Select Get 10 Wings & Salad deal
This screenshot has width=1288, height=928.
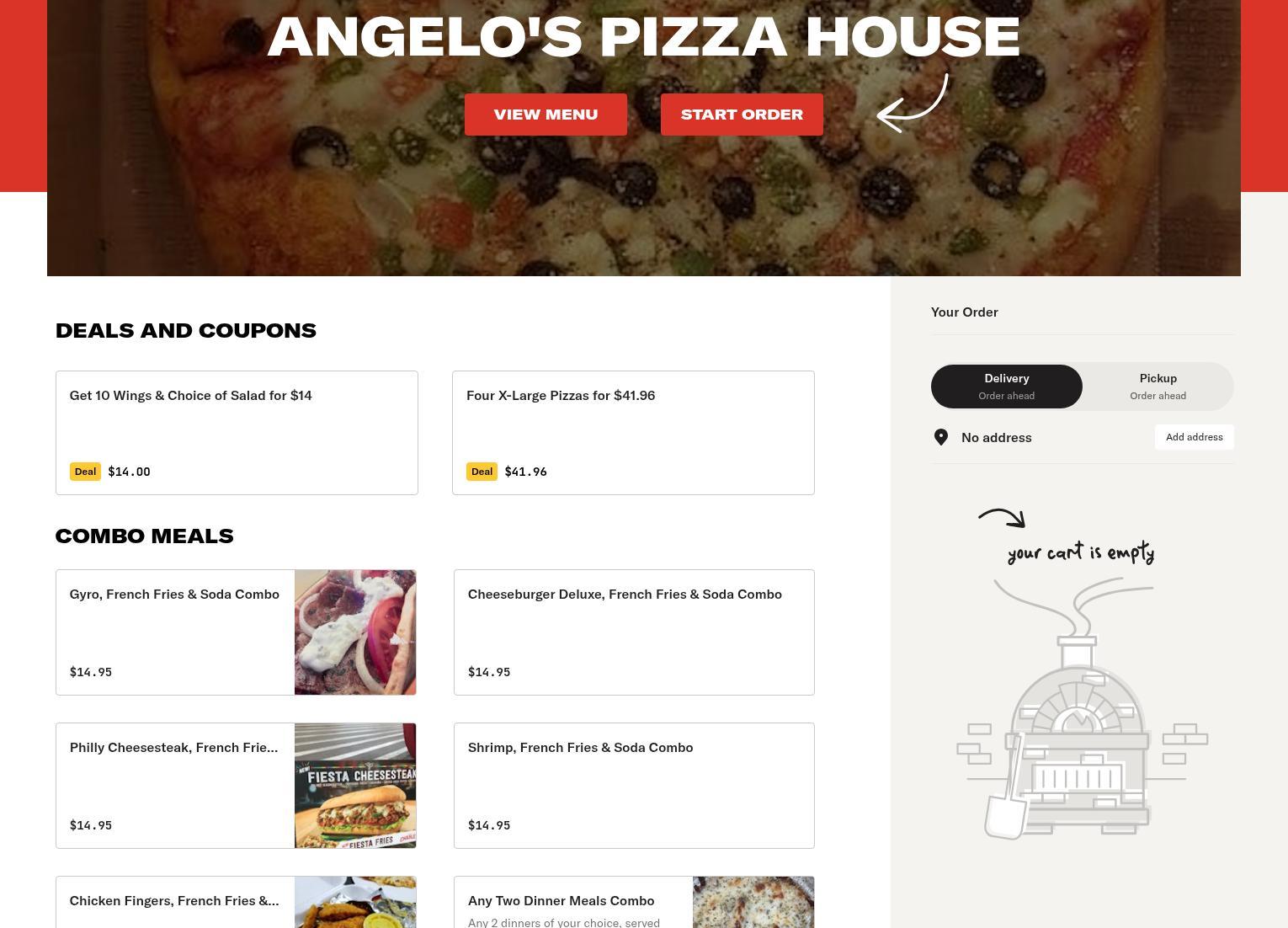(x=237, y=433)
